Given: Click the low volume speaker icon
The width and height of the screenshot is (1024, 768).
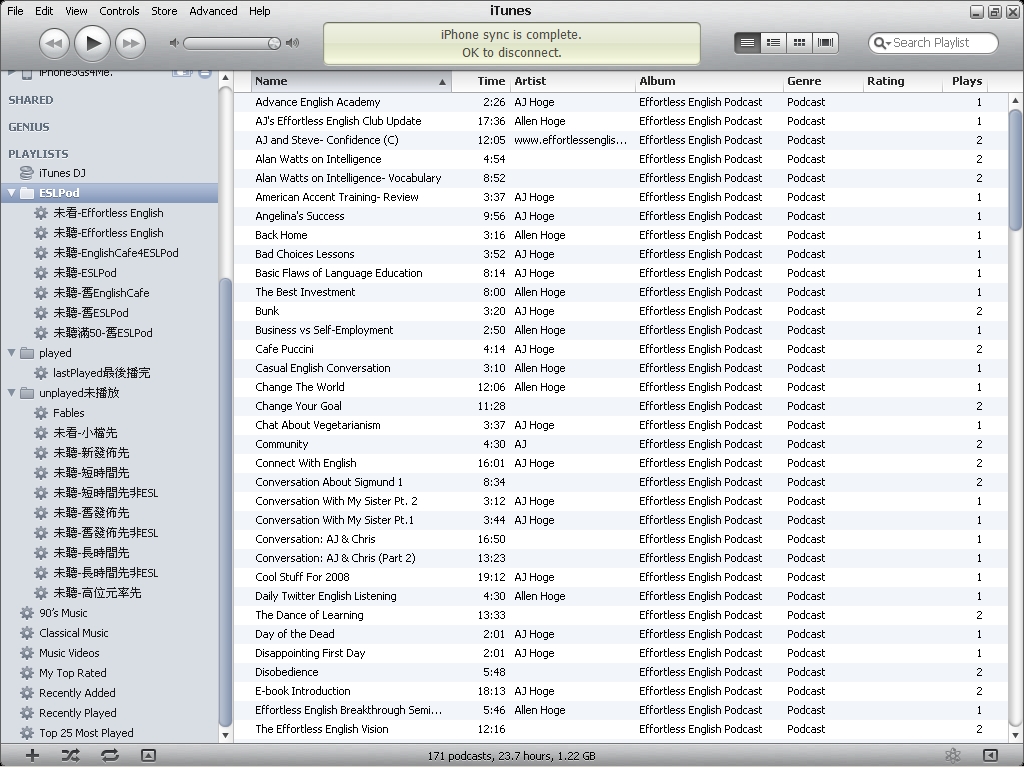Looking at the screenshot, I should 174,43.
